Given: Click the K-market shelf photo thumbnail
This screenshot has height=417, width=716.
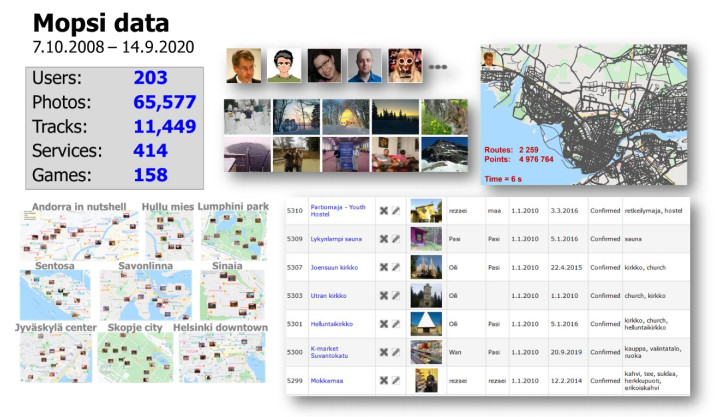Looking at the screenshot, I should pyautogui.click(x=425, y=352).
